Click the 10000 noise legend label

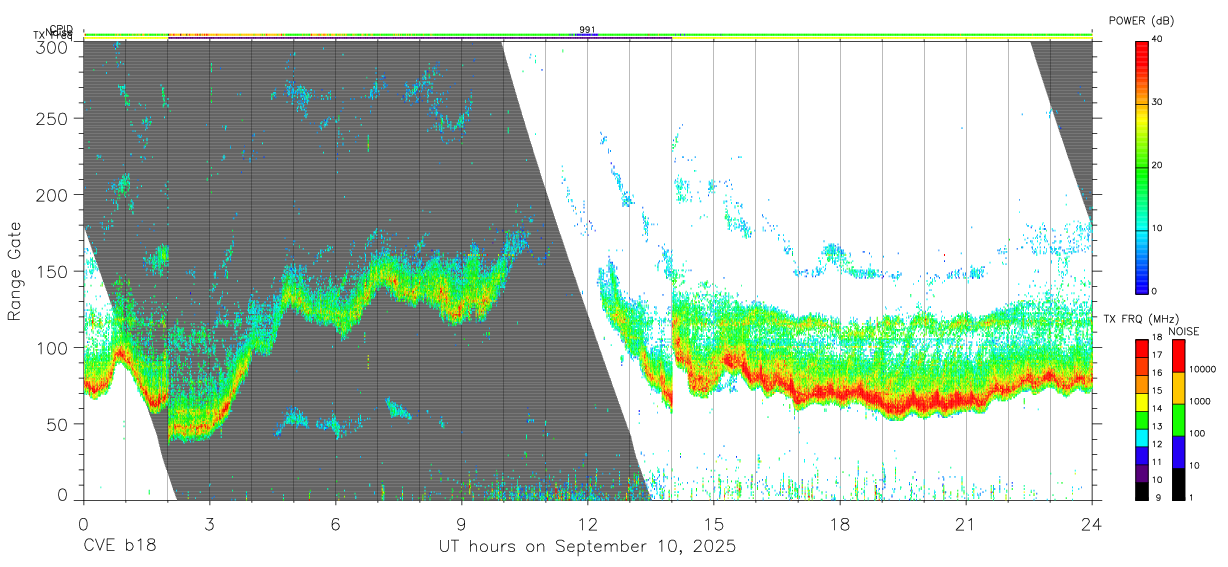(1203, 369)
